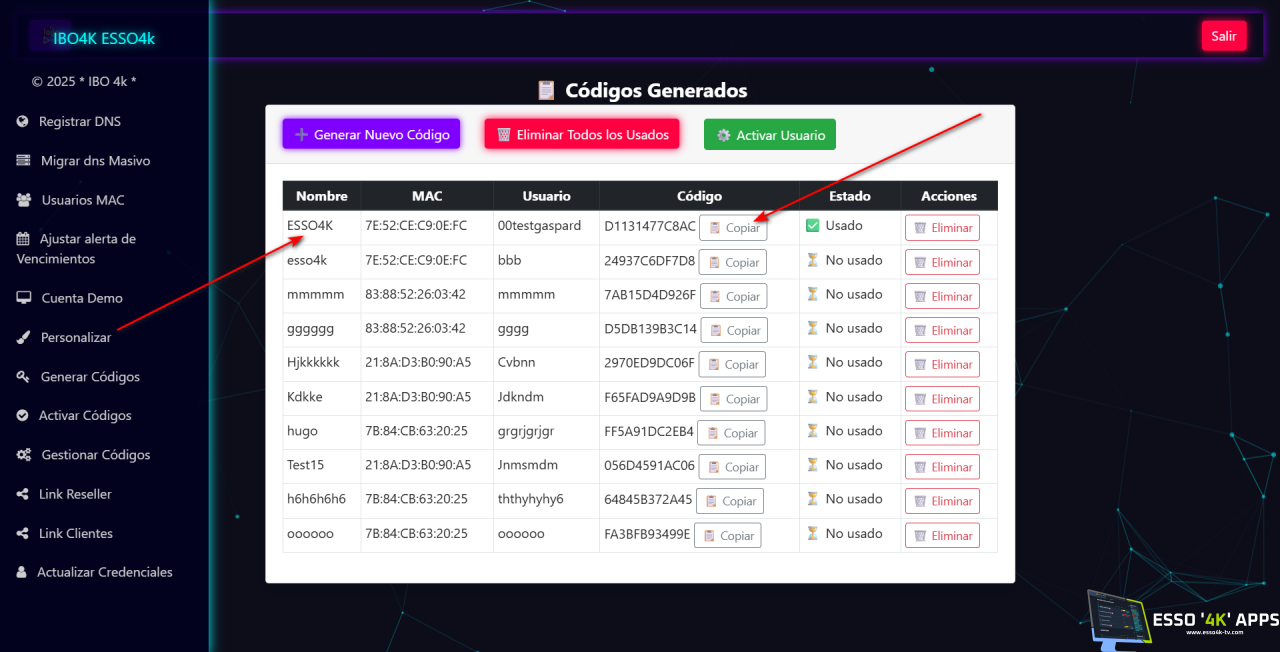This screenshot has width=1280, height=652.
Task: Open Link Reseller menu item
Action: pyautogui.click(x=75, y=494)
